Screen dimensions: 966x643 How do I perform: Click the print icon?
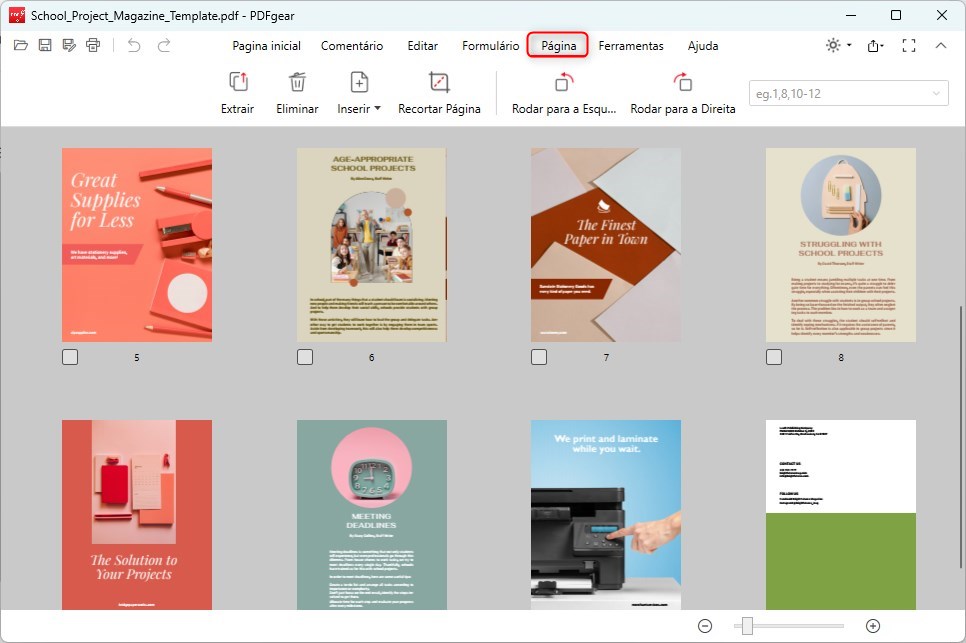93,45
